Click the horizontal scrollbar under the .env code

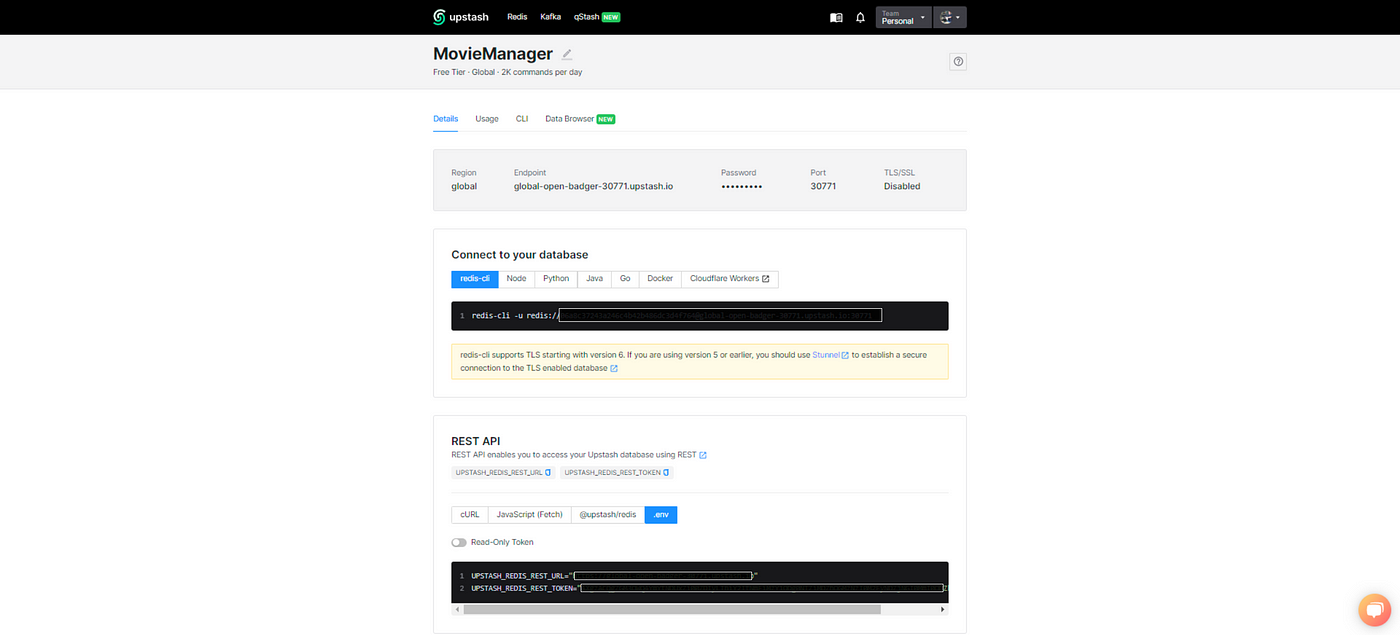(671, 609)
